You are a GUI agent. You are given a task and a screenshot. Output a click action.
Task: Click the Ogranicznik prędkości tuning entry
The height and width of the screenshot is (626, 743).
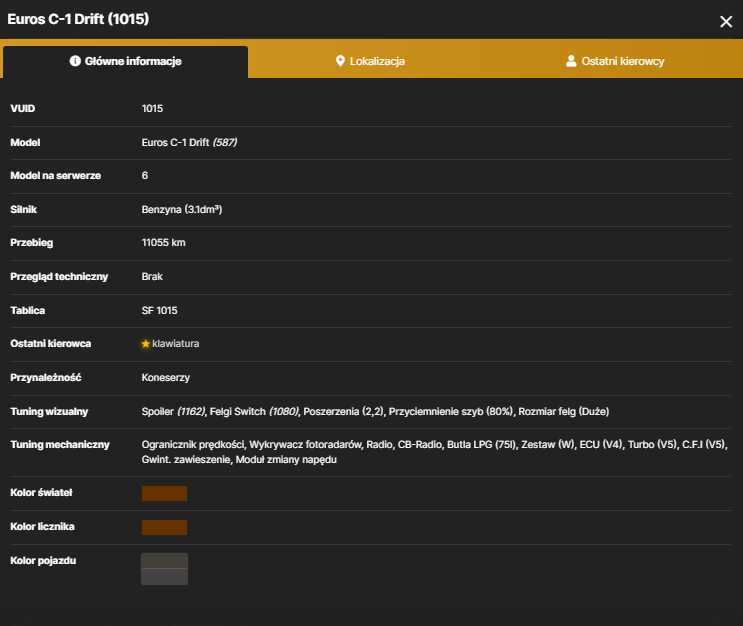tap(193, 445)
